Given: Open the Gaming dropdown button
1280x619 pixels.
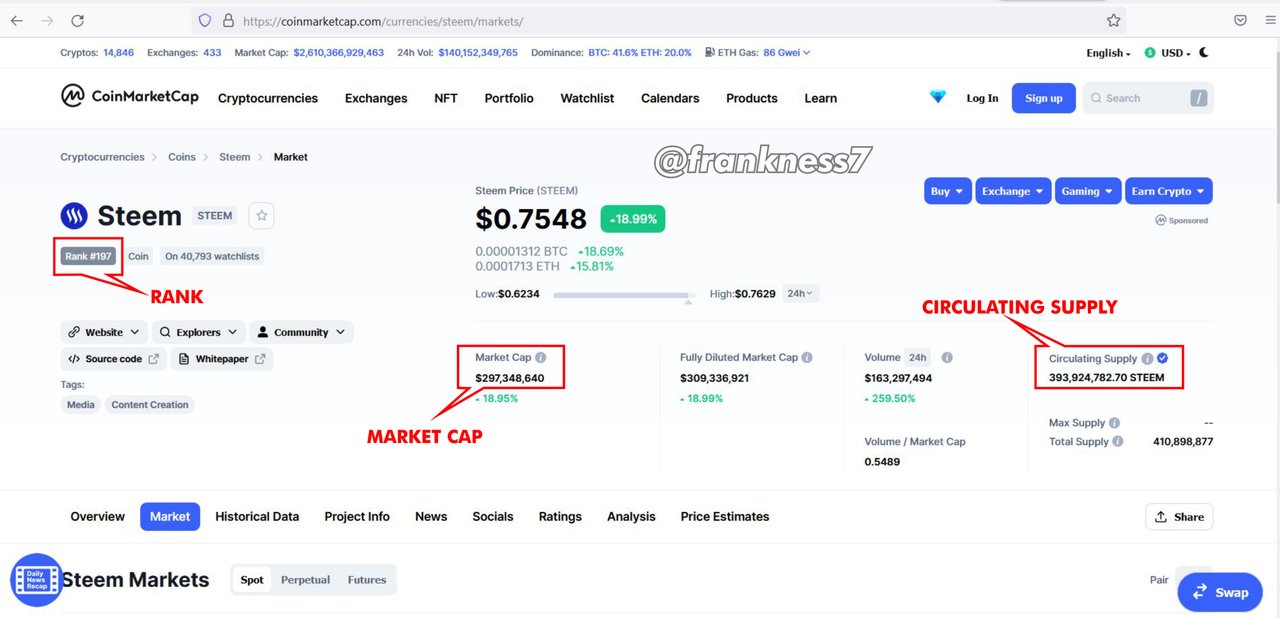Looking at the screenshot, I should pos(1088,191).
